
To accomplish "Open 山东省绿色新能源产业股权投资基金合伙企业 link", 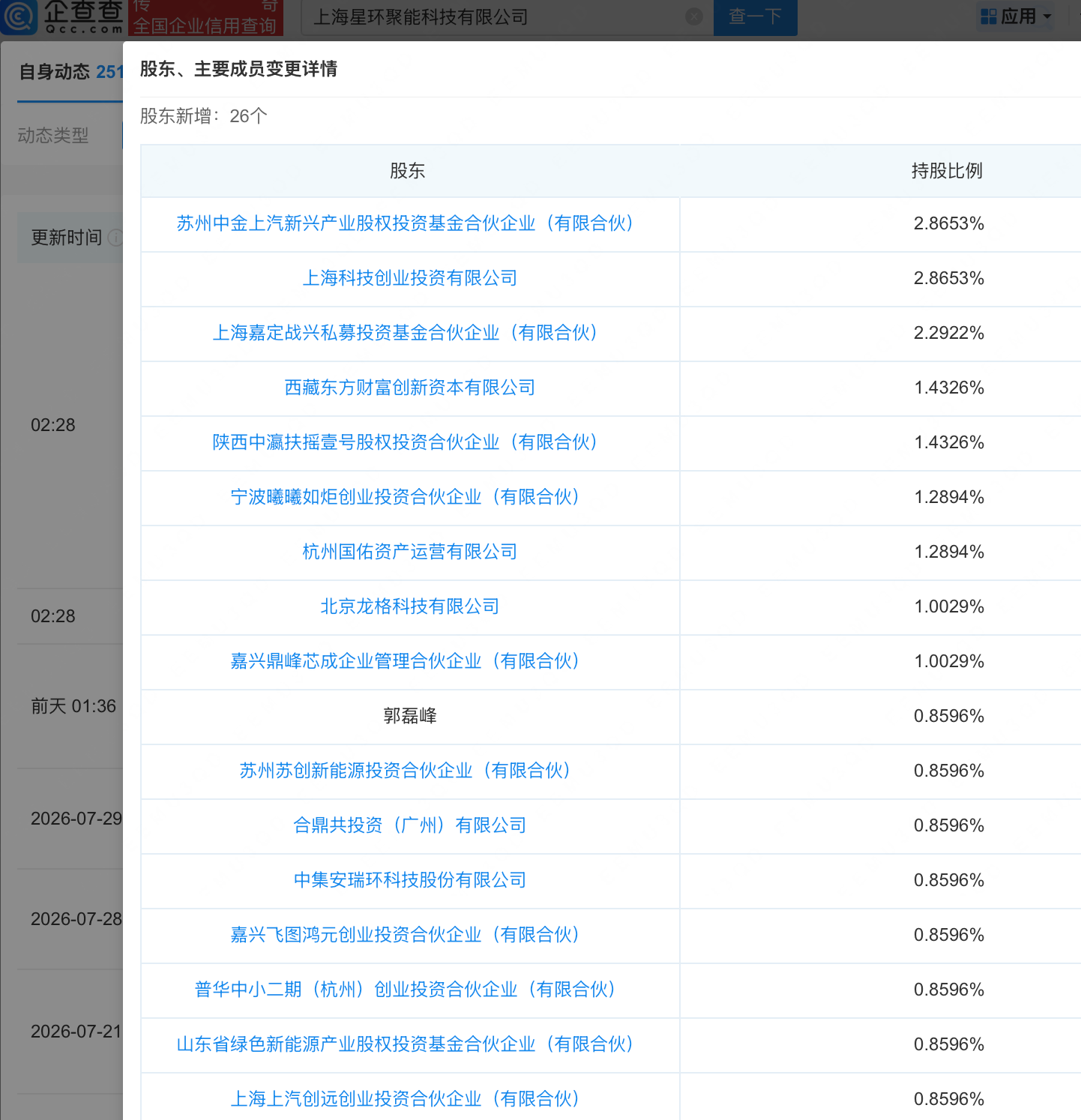I will pyautogui.click(x=406, y=1044).
